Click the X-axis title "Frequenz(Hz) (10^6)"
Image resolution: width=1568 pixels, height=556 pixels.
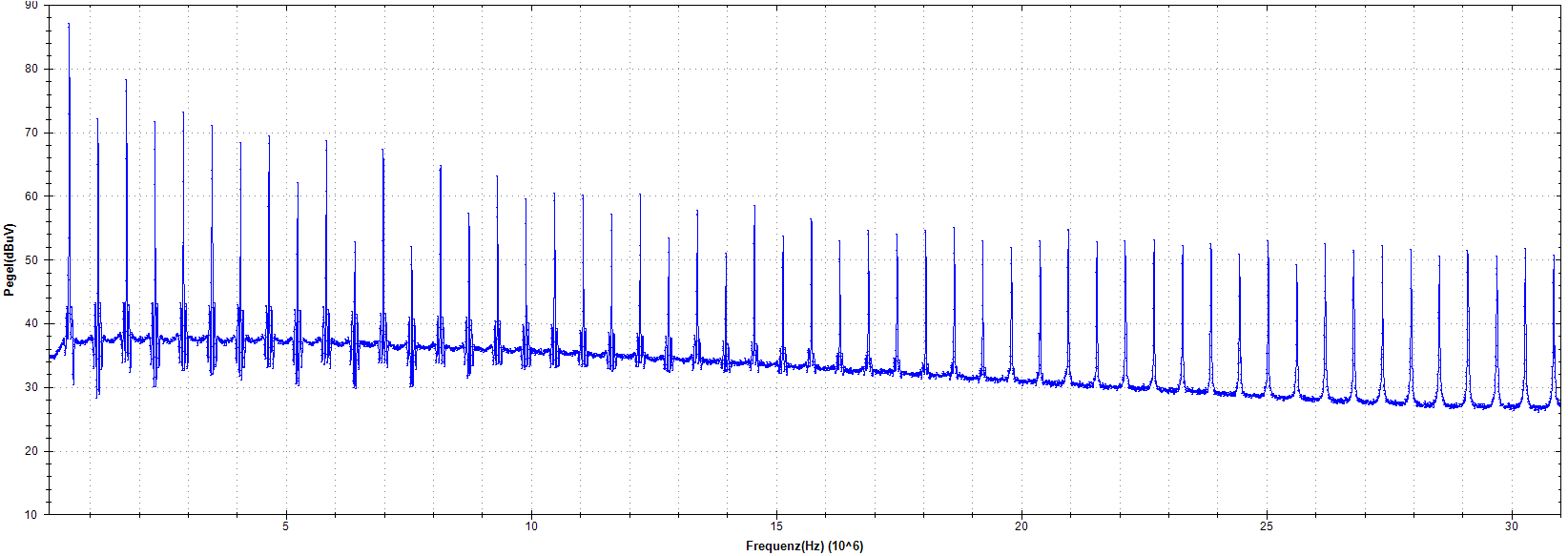coord(804,546)
